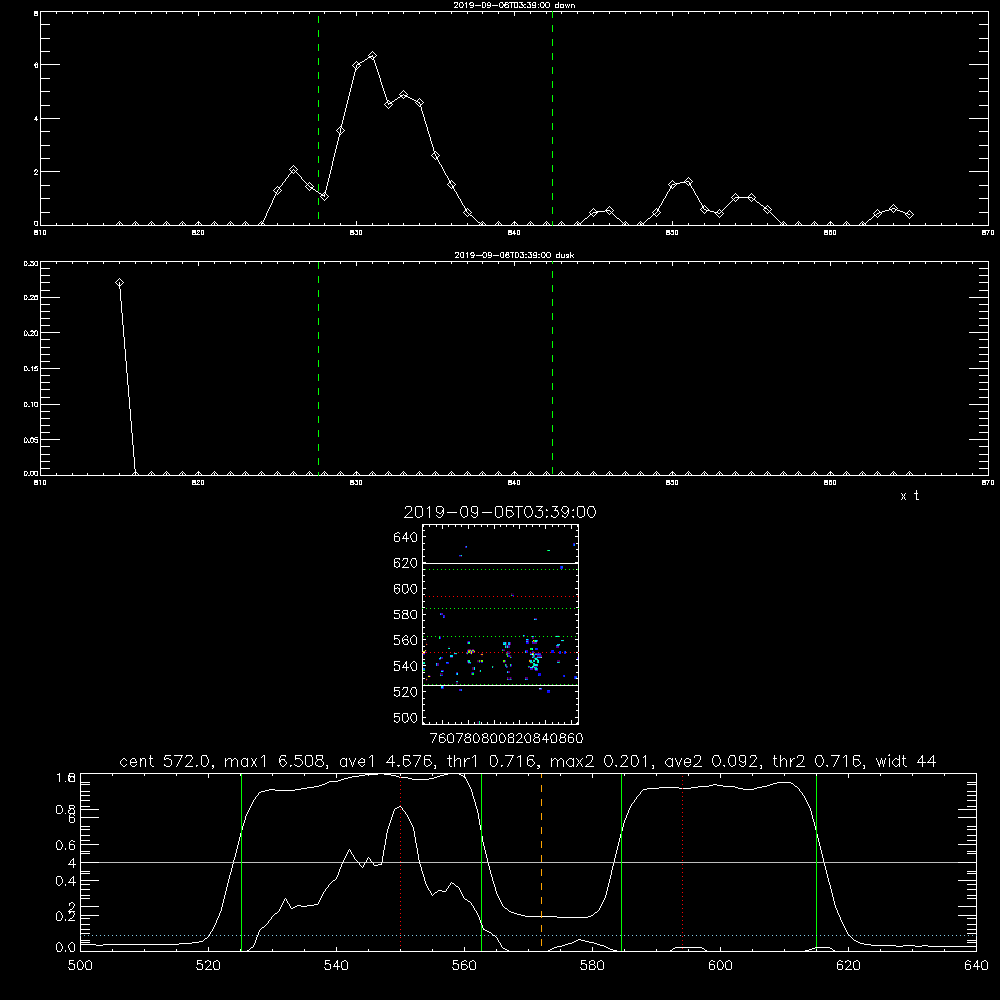The width and height of the screenshot is (1000, 1000).
Task: Open the heatmap image in the center
Action: point(500,624)
